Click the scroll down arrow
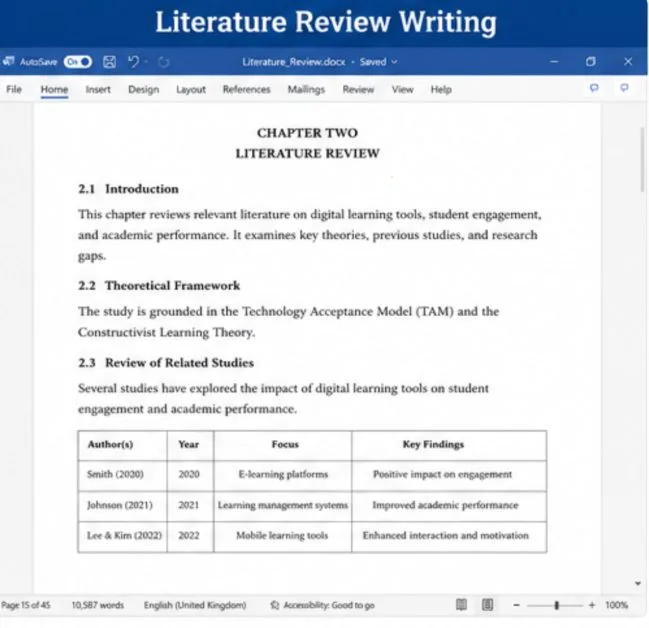 coord(638,583)
